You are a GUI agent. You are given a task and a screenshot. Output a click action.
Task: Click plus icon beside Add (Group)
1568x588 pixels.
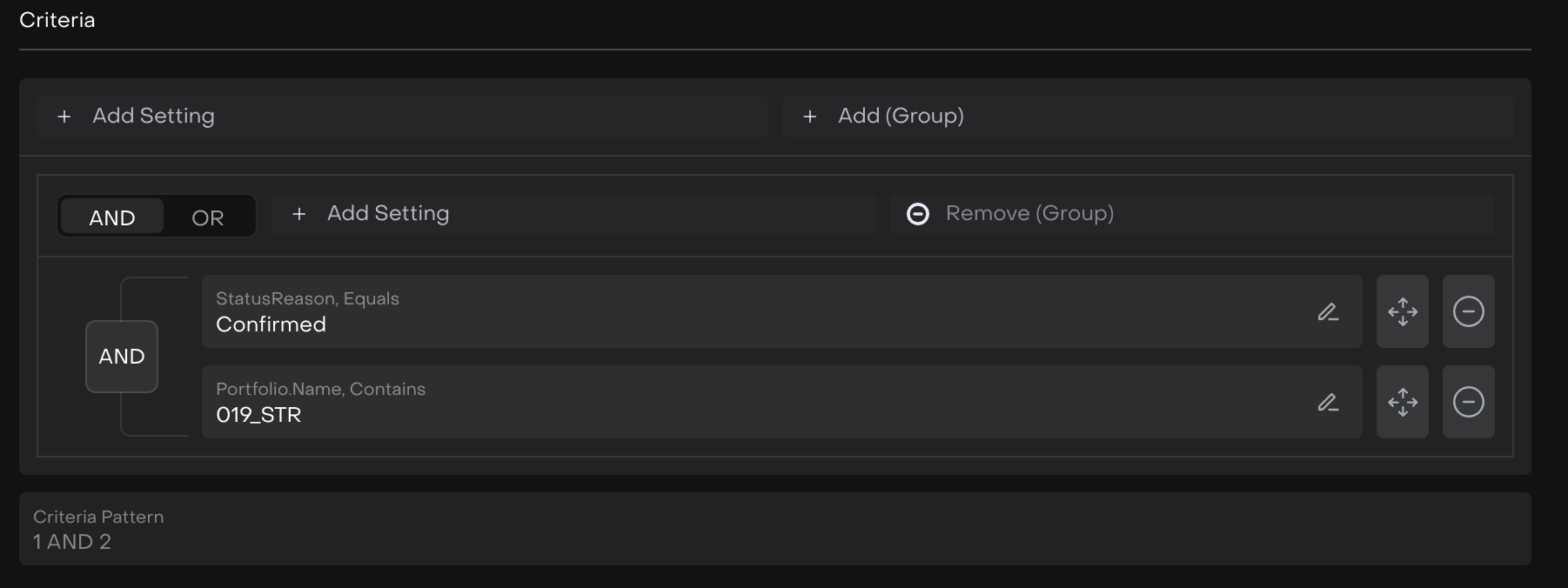(x=809, y=117)
